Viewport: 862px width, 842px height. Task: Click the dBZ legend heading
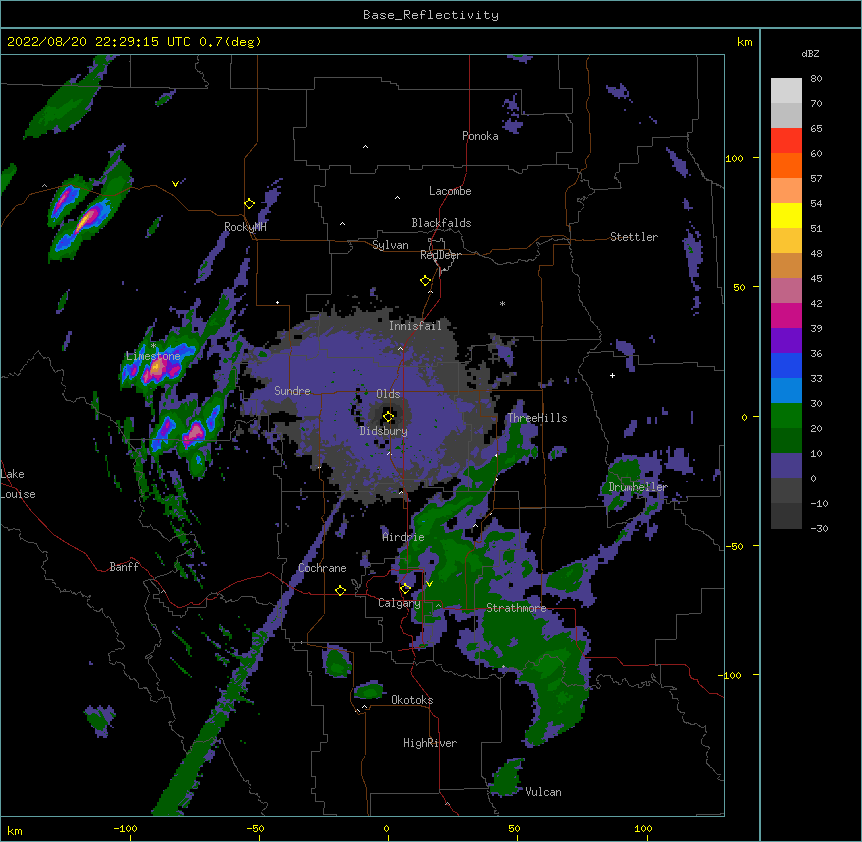click(x=810, y=53)
